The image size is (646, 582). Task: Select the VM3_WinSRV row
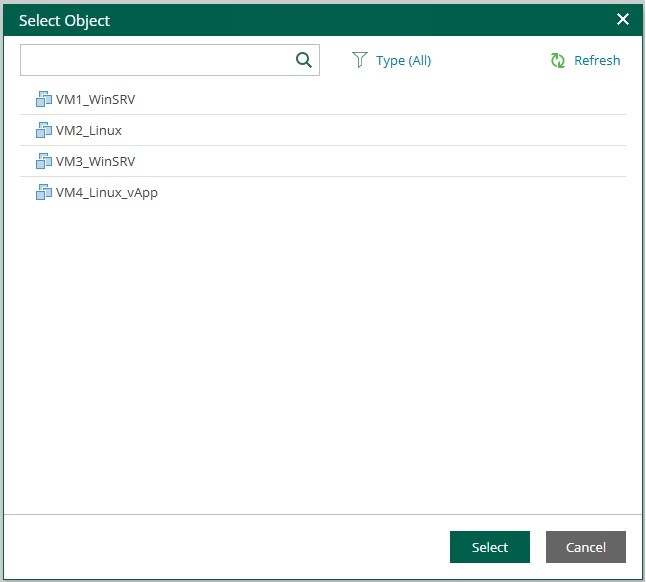click(x=323, y=161)
